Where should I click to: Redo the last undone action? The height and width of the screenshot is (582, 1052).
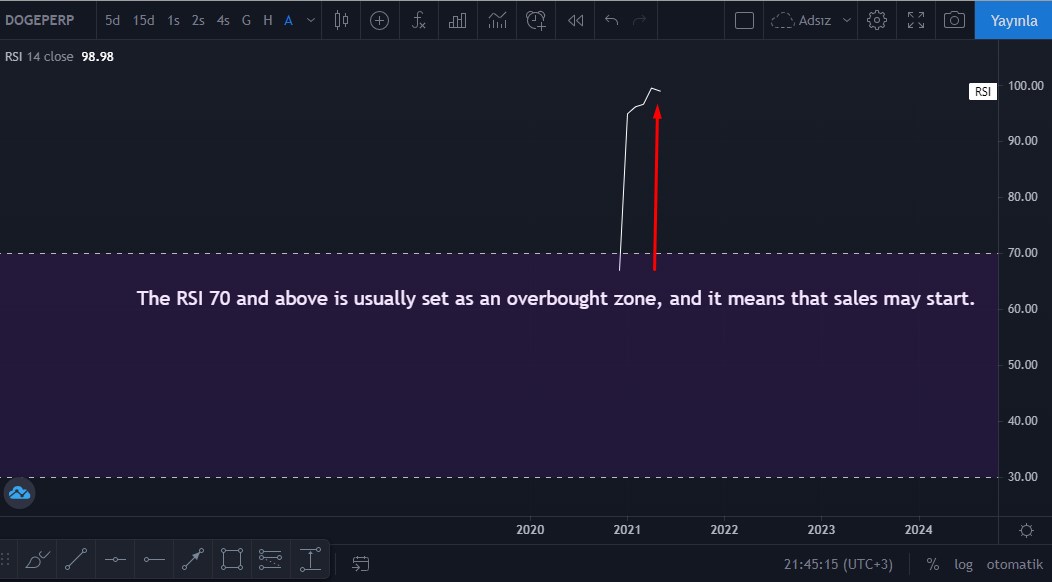tap(639, 20)
